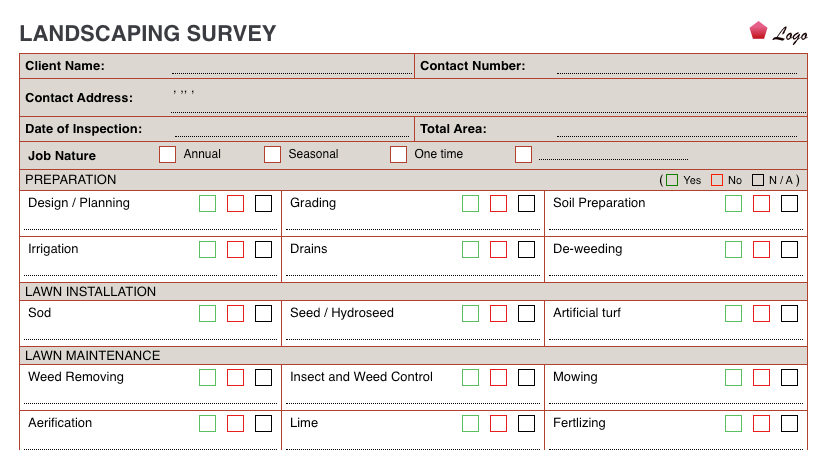Viewport: 826px width, 450px height.
Task: Mark red No box for Grading
Action: coord(498,203)
